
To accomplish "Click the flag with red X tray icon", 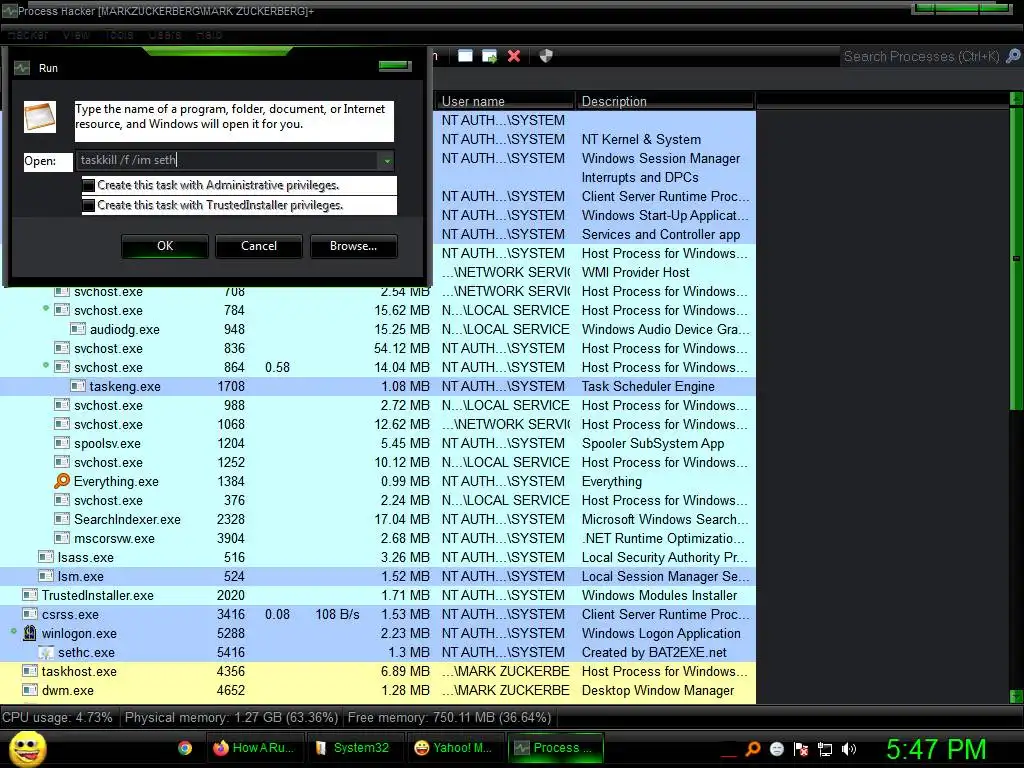I will [x=801, y=749].
